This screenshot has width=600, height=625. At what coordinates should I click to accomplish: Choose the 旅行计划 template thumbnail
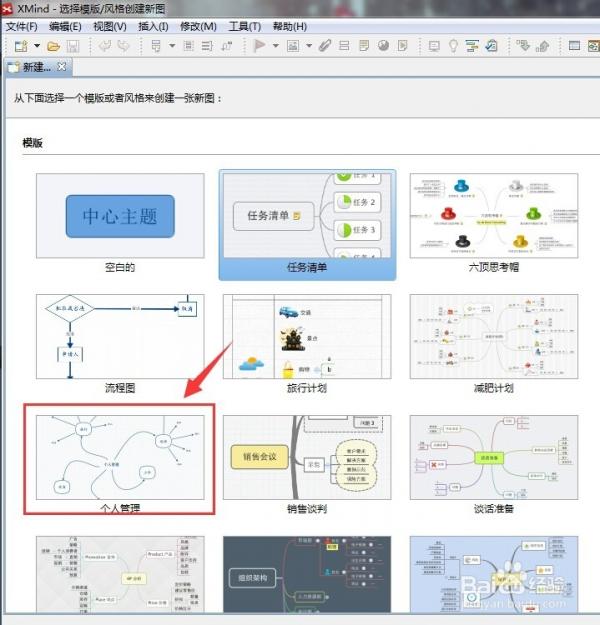307,336
